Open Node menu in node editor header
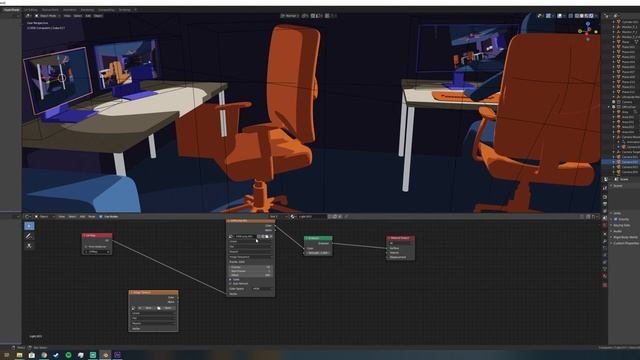Image resolution: width=640 pixels, height=360 pixels. (92, 216)
